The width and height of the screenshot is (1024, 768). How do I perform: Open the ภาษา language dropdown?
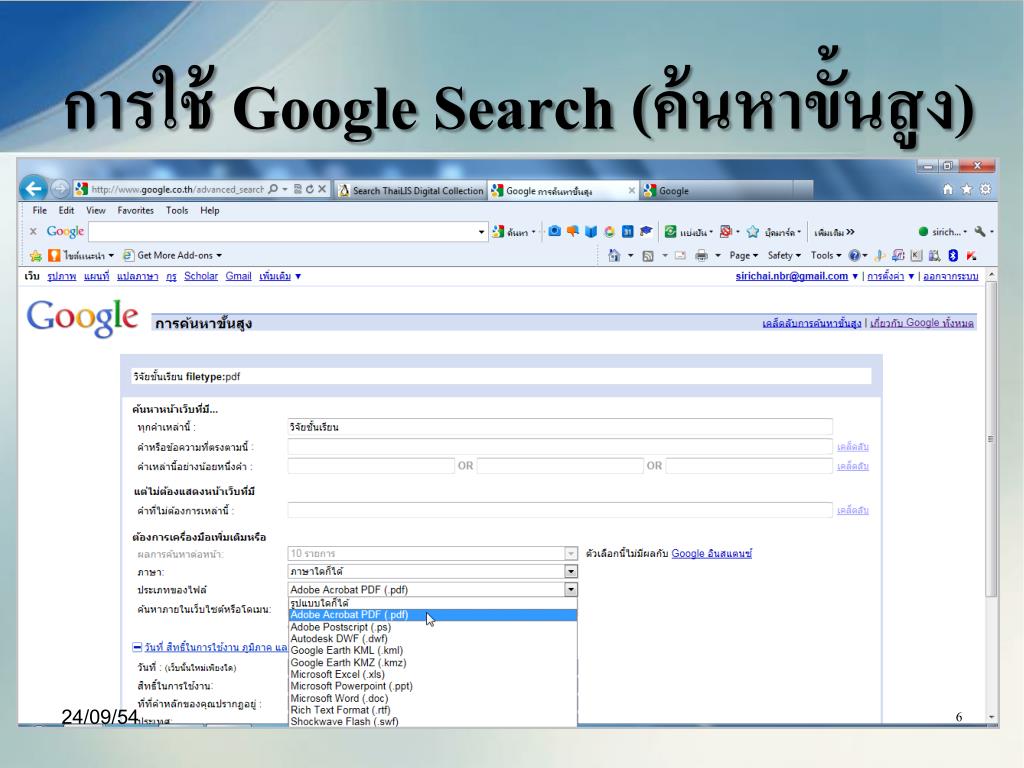tap(432, 571)
